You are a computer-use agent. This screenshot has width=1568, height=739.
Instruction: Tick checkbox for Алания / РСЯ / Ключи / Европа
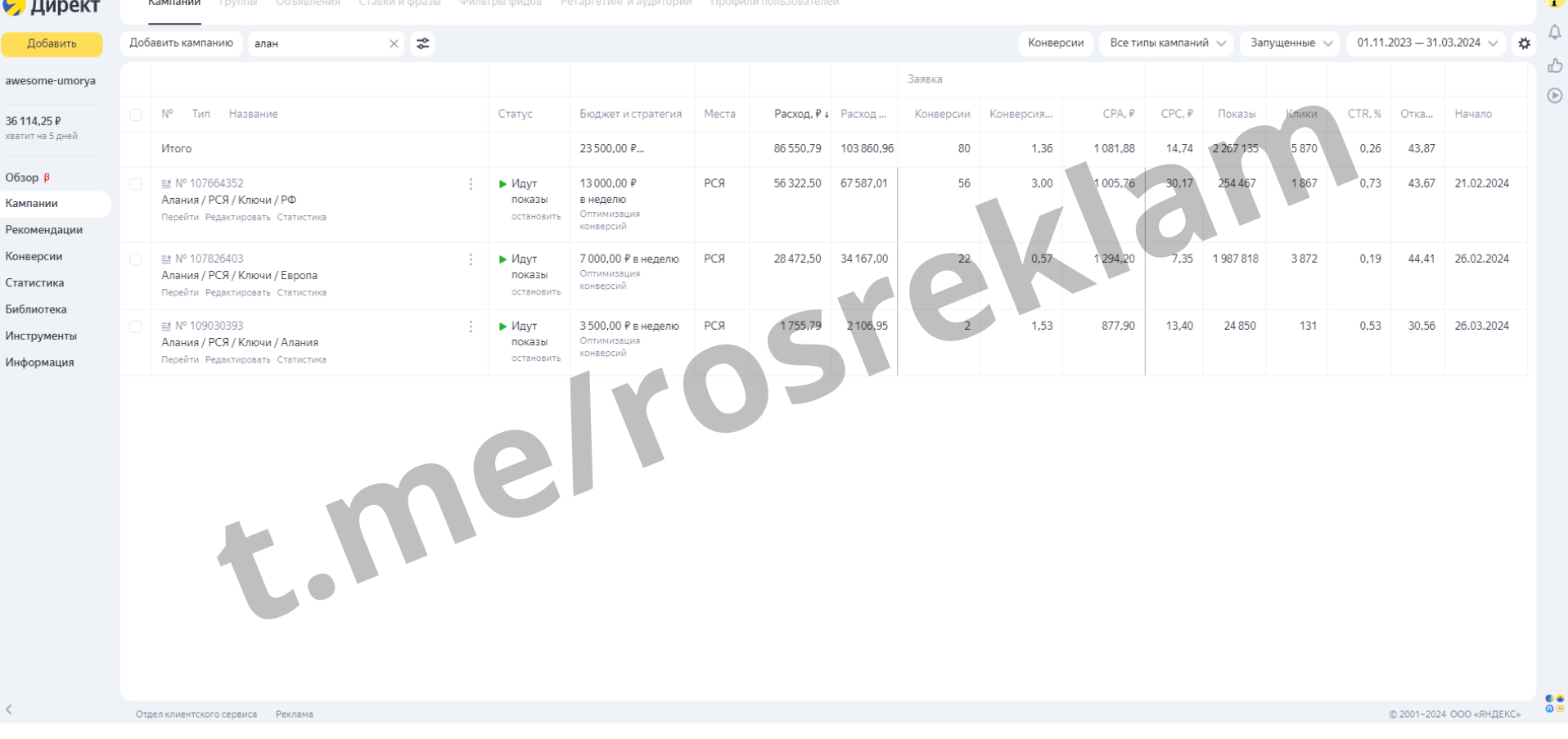pos(136,259)
